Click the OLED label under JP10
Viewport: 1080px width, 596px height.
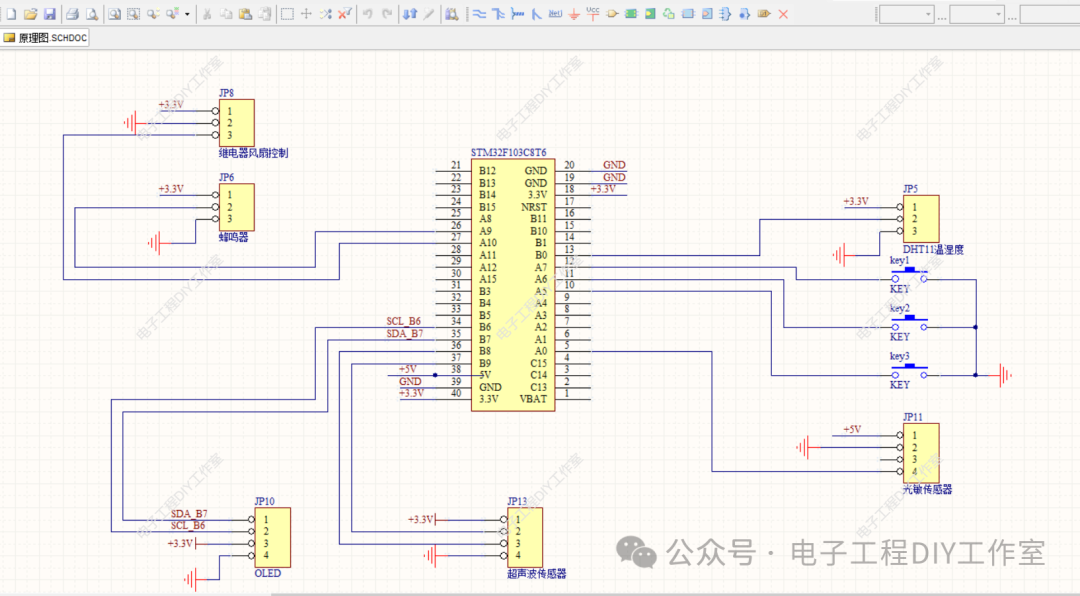(267, 573)
